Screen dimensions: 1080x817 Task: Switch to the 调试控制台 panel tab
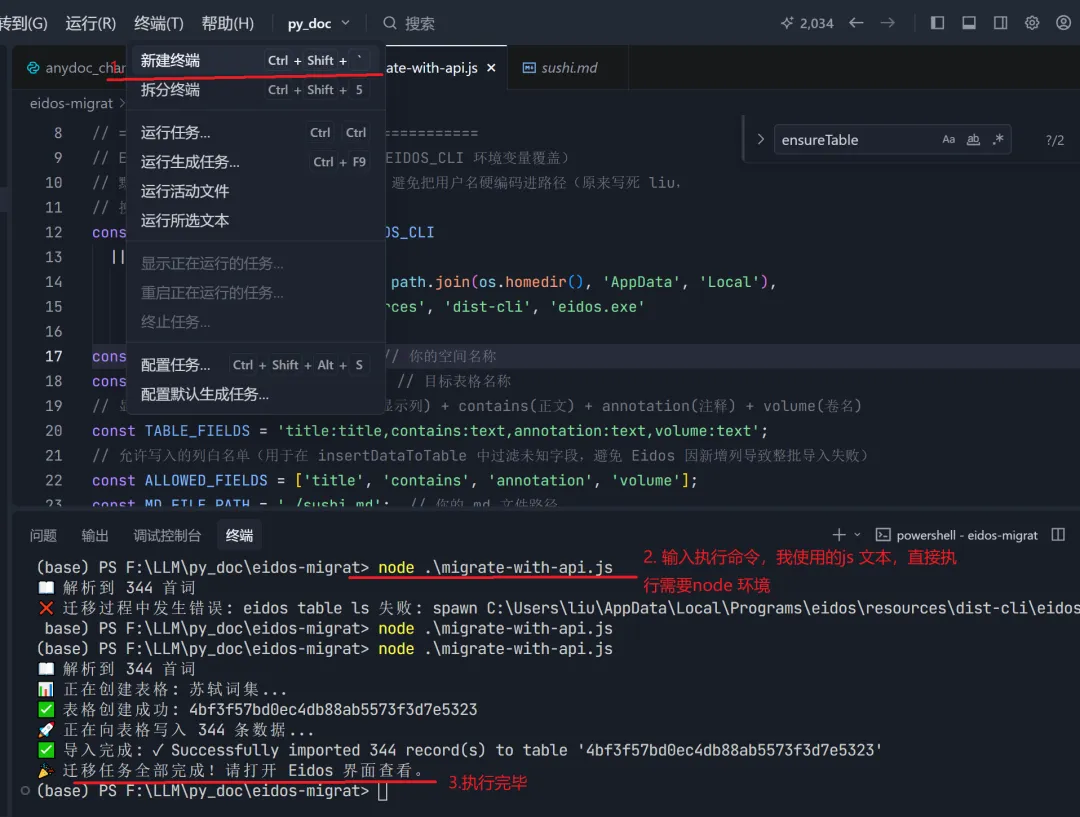coord(167,535)
